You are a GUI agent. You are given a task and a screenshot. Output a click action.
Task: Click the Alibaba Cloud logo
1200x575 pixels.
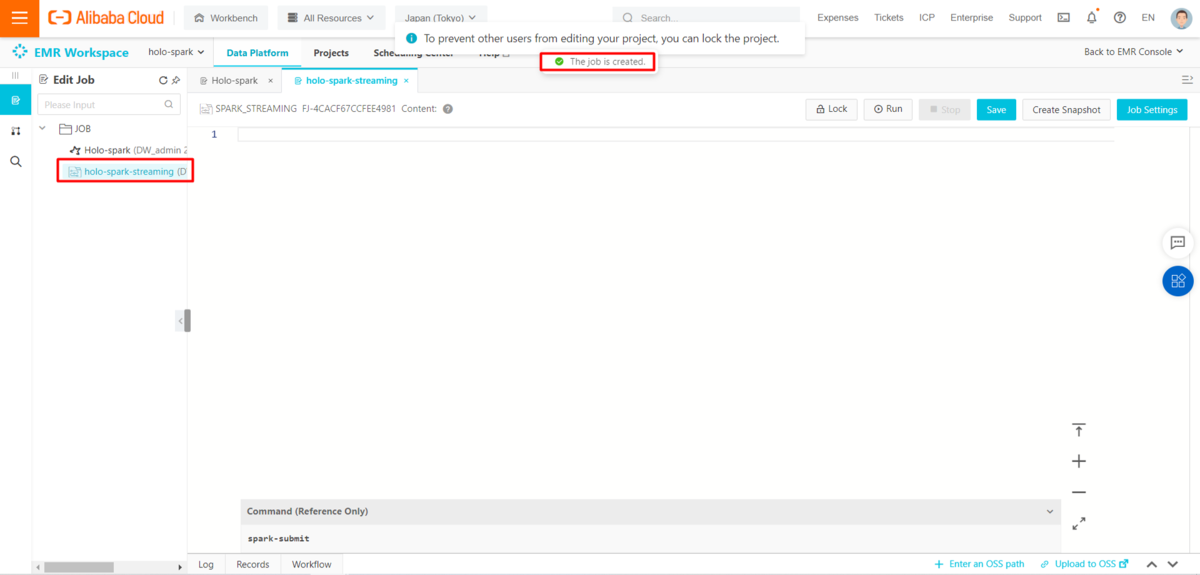coord(108,18)
